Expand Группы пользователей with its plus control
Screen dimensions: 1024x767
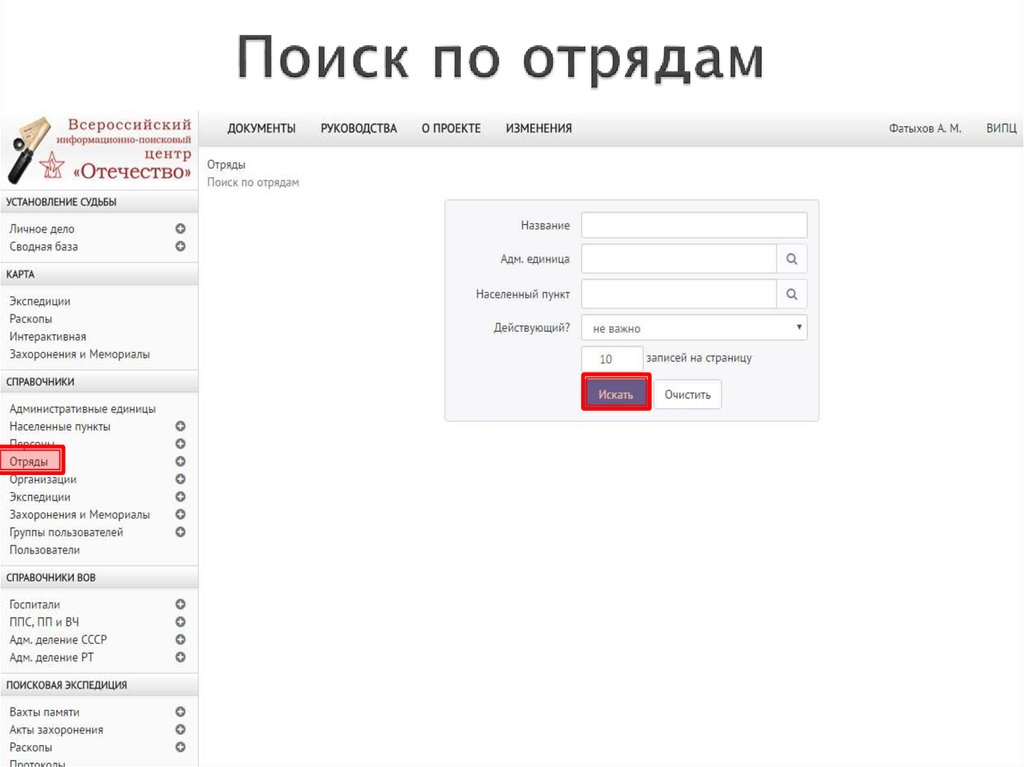coord(181,532)
